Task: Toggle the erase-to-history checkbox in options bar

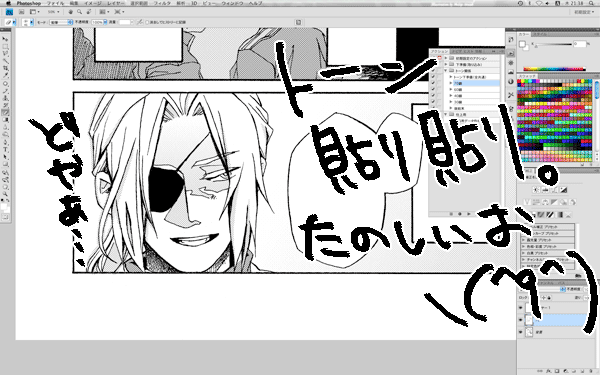Action: 147,22
